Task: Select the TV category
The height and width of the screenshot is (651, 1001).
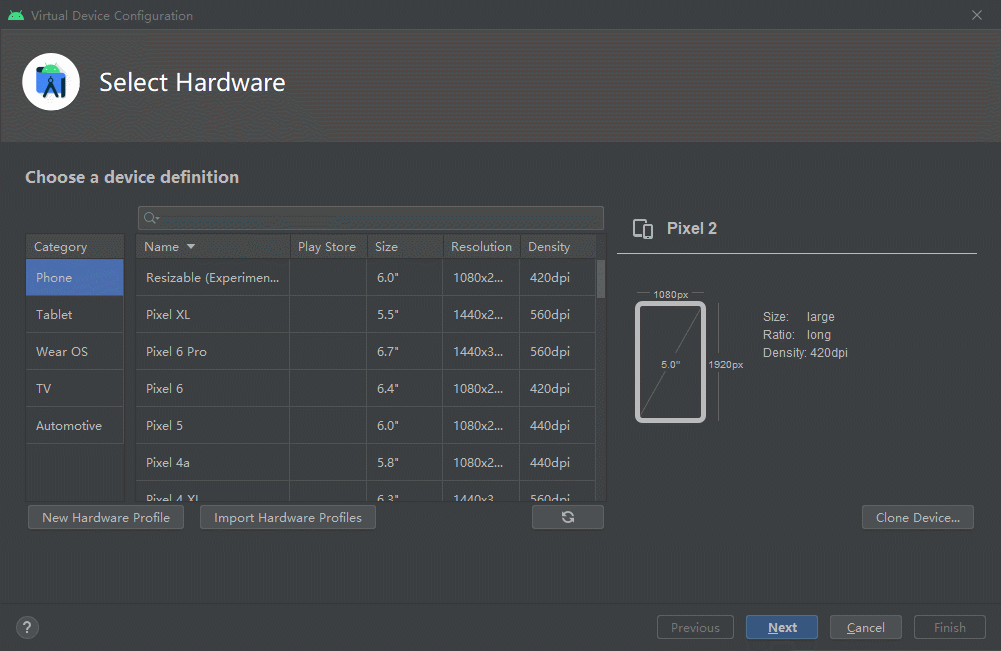Action: 74,388
